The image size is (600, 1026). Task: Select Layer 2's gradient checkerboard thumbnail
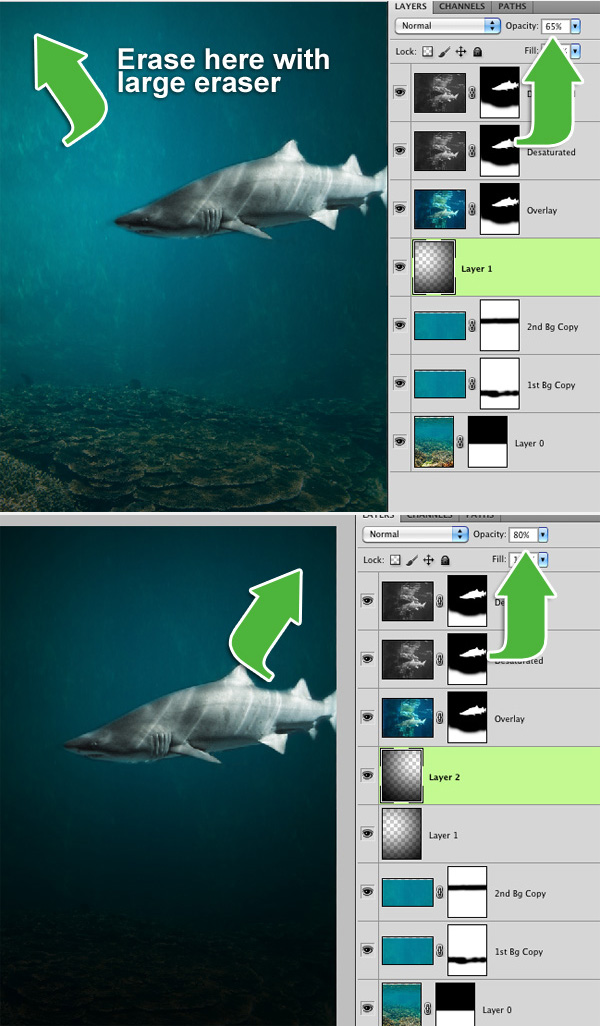(x=402, y=776)
